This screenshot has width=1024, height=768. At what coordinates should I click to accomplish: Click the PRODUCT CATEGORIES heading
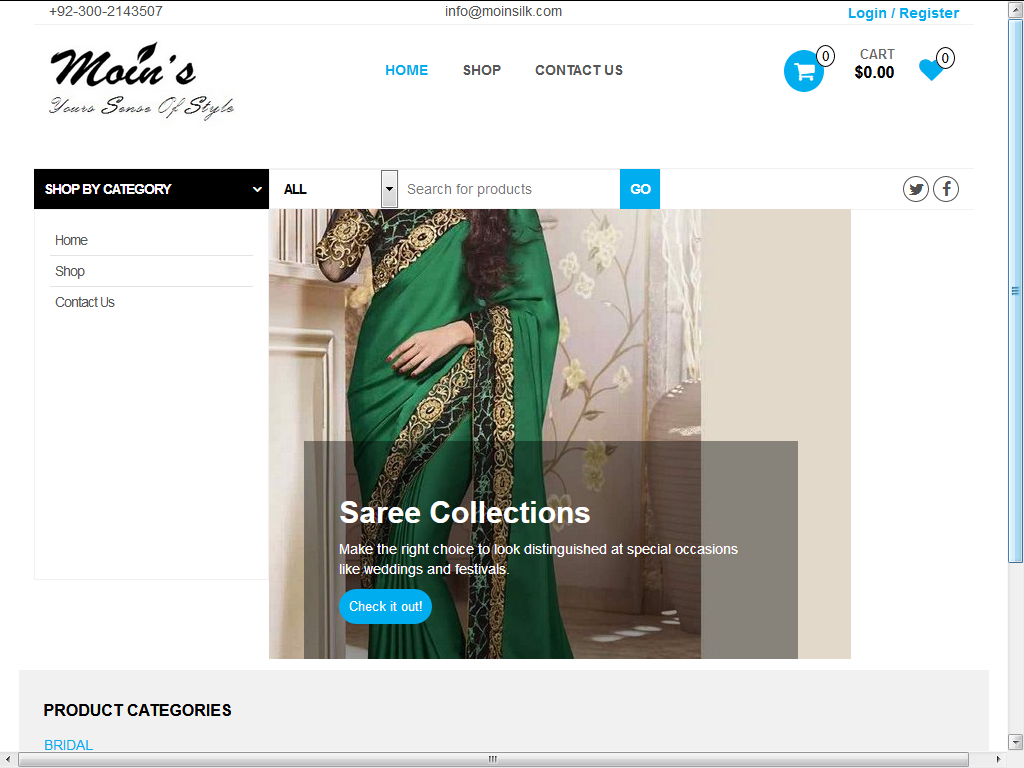[x=137, y=711]
